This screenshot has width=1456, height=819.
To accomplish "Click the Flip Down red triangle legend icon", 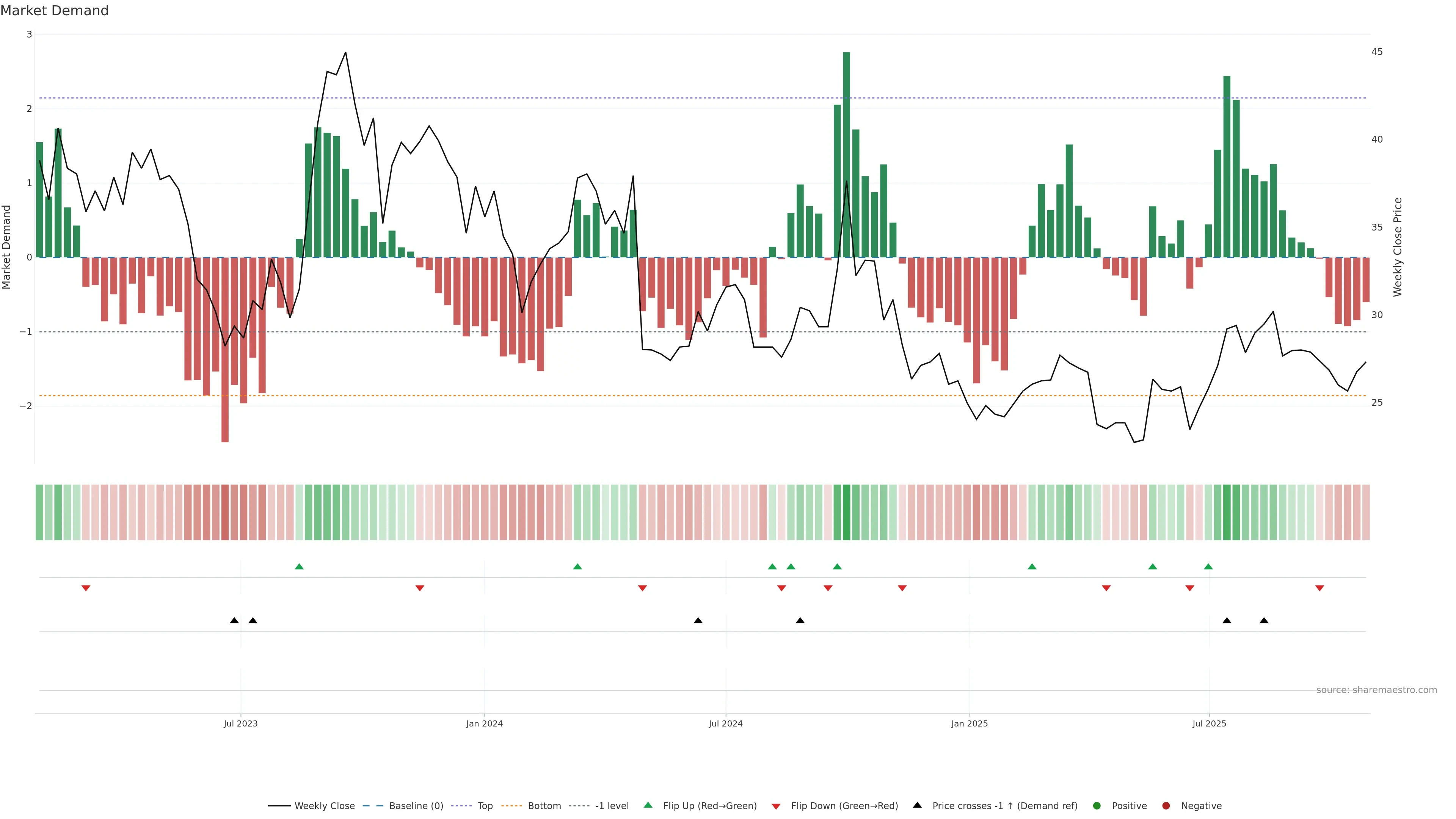I will point(776,806).
